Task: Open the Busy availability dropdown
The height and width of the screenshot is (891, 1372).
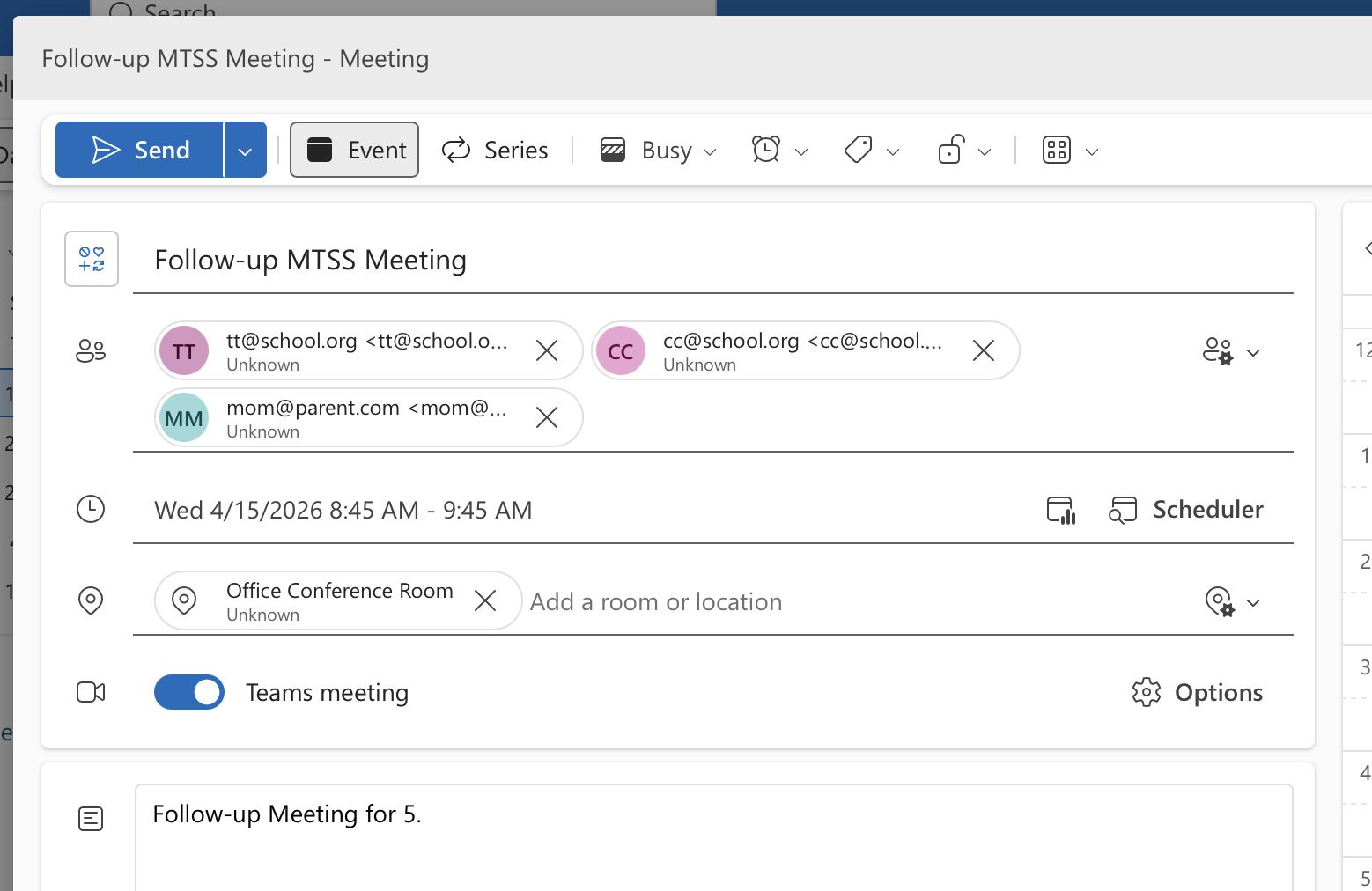Action: [712, 150]
